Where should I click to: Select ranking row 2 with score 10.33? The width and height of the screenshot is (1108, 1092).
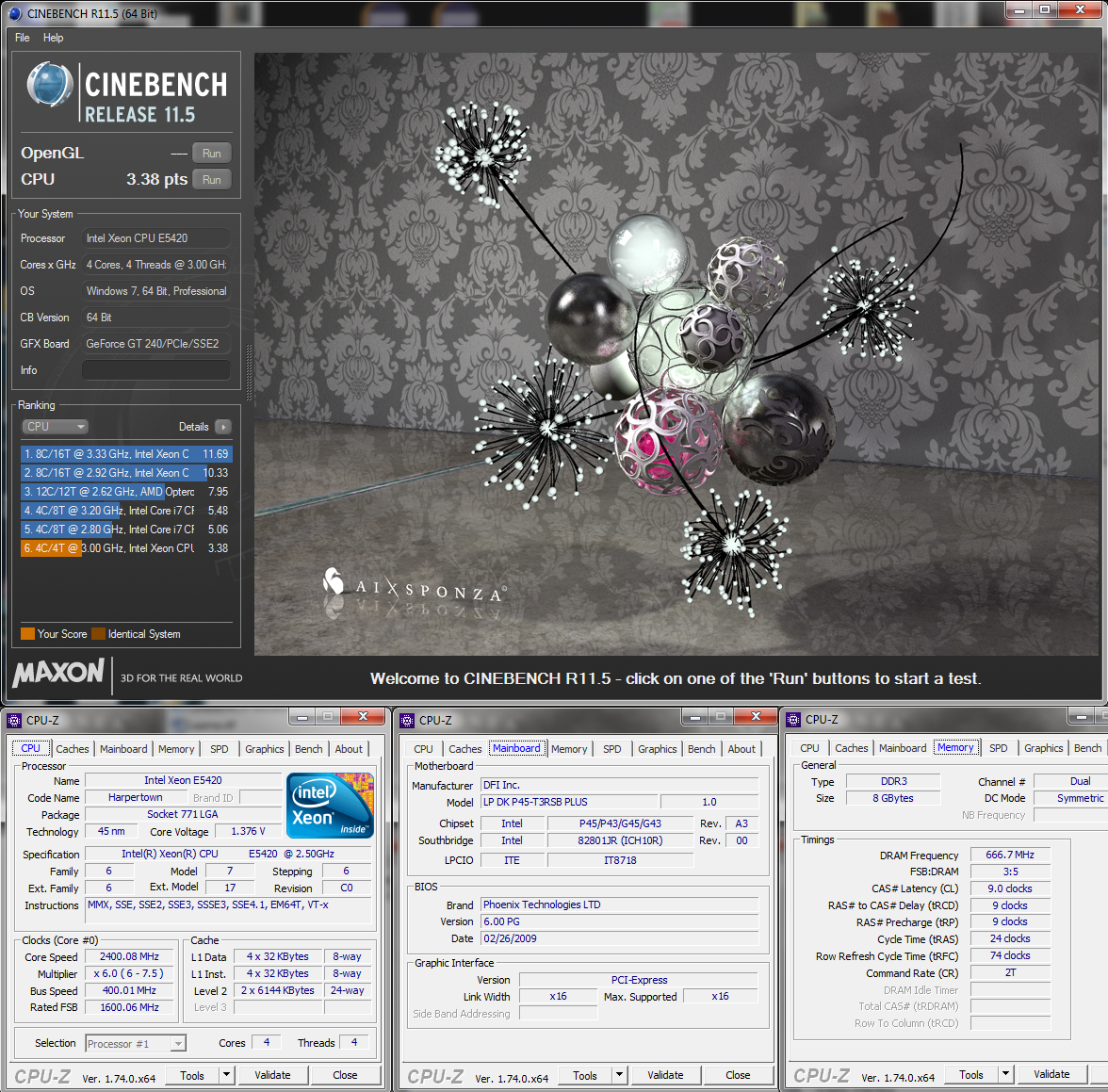(126, 473)
